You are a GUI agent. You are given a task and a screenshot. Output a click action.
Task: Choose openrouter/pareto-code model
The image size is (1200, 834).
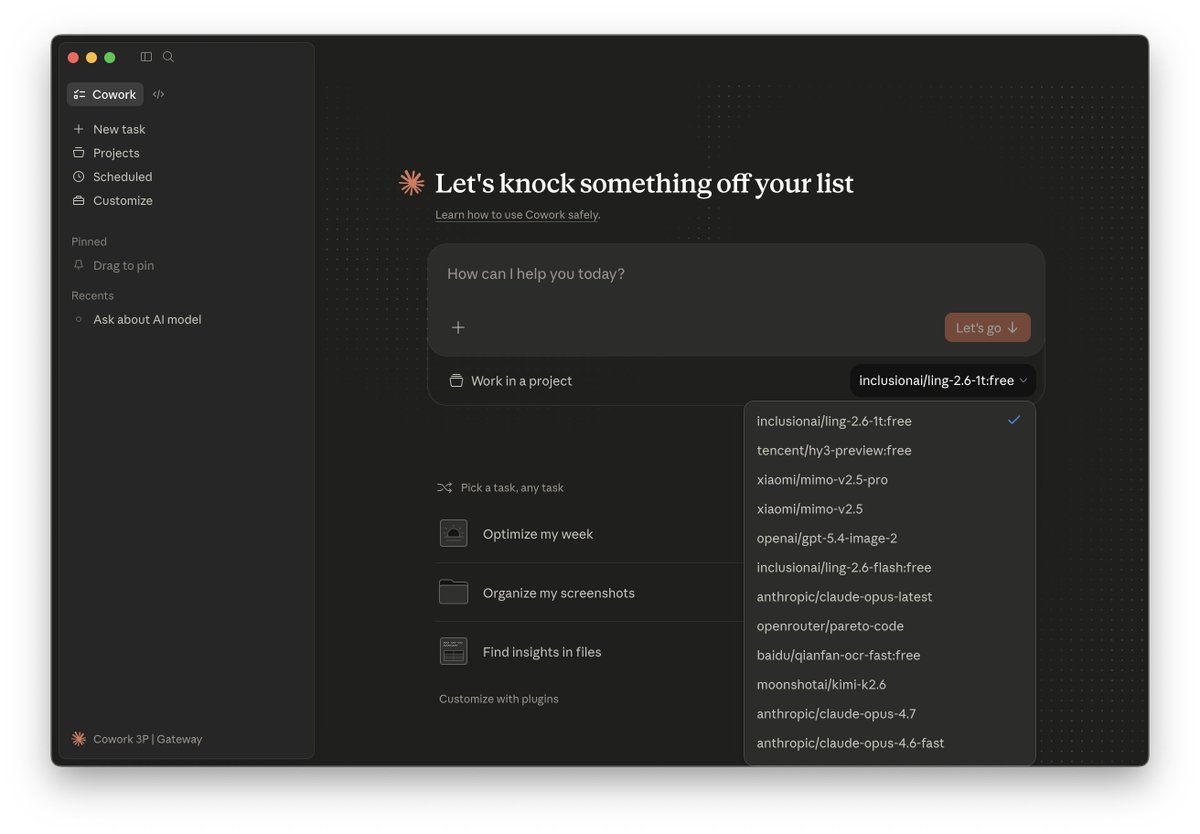889,626
